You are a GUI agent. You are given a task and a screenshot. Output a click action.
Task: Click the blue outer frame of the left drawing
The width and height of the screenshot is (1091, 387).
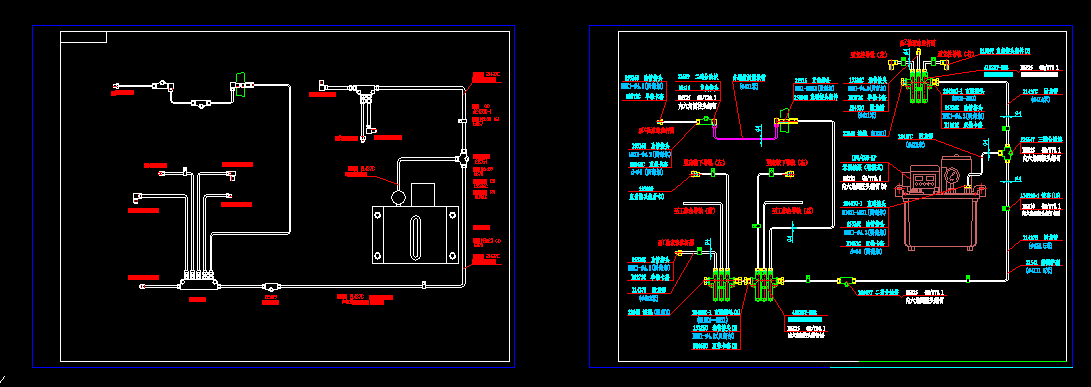pyautogui.click(x=273, y=26)
